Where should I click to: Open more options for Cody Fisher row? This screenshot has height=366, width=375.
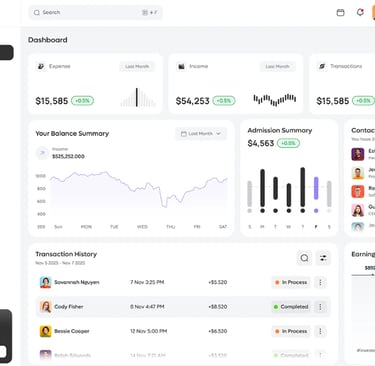point(320,307)
